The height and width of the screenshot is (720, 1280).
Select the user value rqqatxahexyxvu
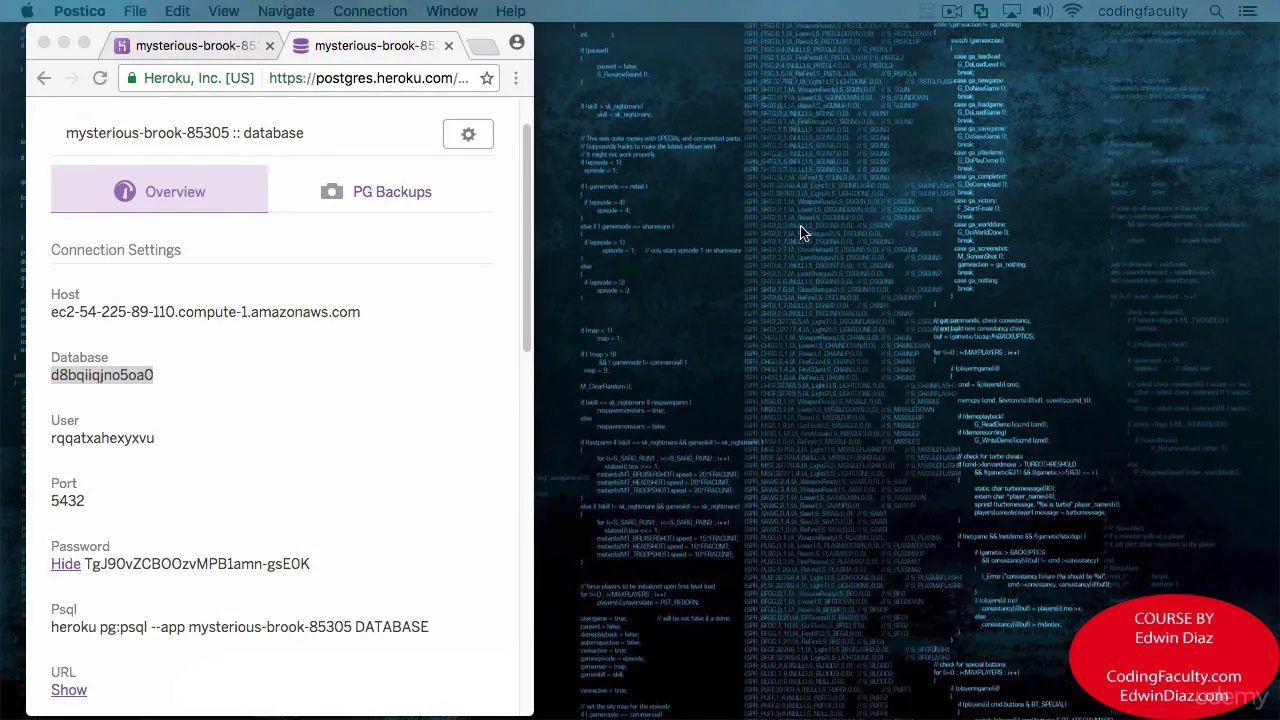click(x=102, y=438)
